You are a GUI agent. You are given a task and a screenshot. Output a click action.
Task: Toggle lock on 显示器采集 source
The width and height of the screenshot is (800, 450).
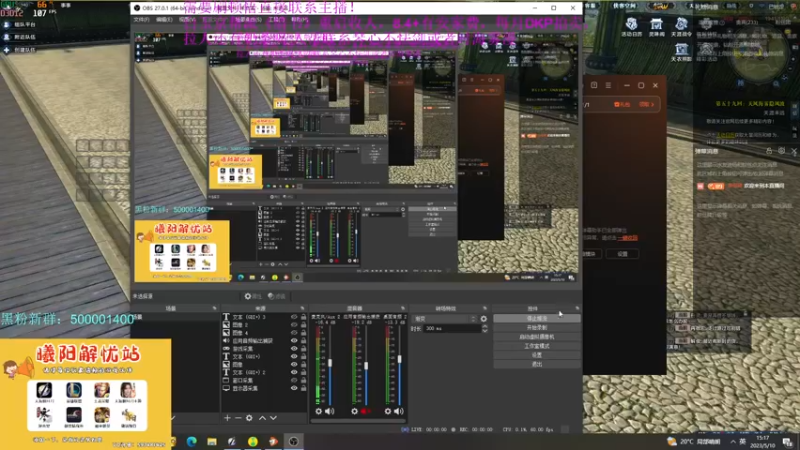(x=304, y=388)
